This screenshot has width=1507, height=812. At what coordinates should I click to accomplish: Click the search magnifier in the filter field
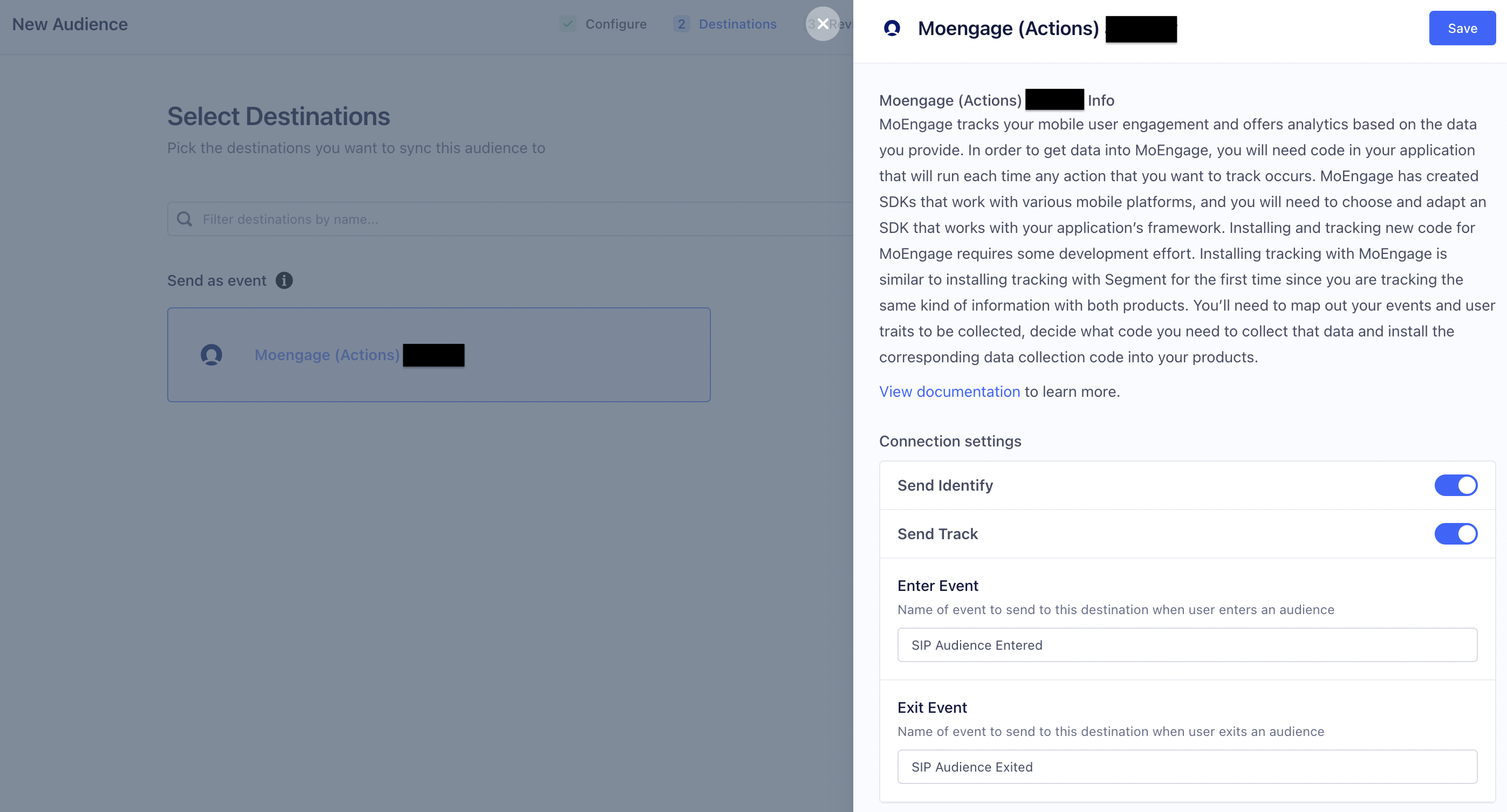(184, 219)
